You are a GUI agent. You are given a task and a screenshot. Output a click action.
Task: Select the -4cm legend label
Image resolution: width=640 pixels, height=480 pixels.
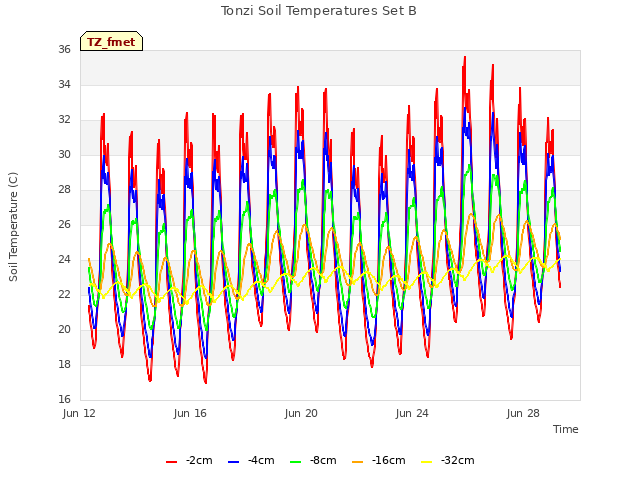pos(261,460)
